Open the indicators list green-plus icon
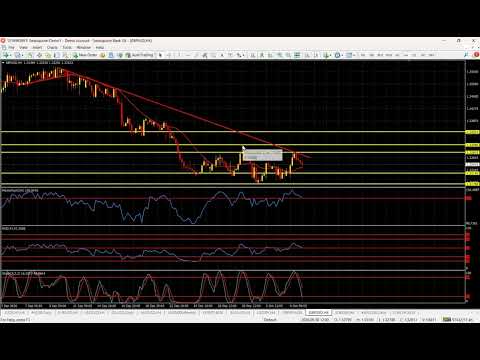This screenshot has height=360, width=480. pyautogui.click(x=327, y=55)
